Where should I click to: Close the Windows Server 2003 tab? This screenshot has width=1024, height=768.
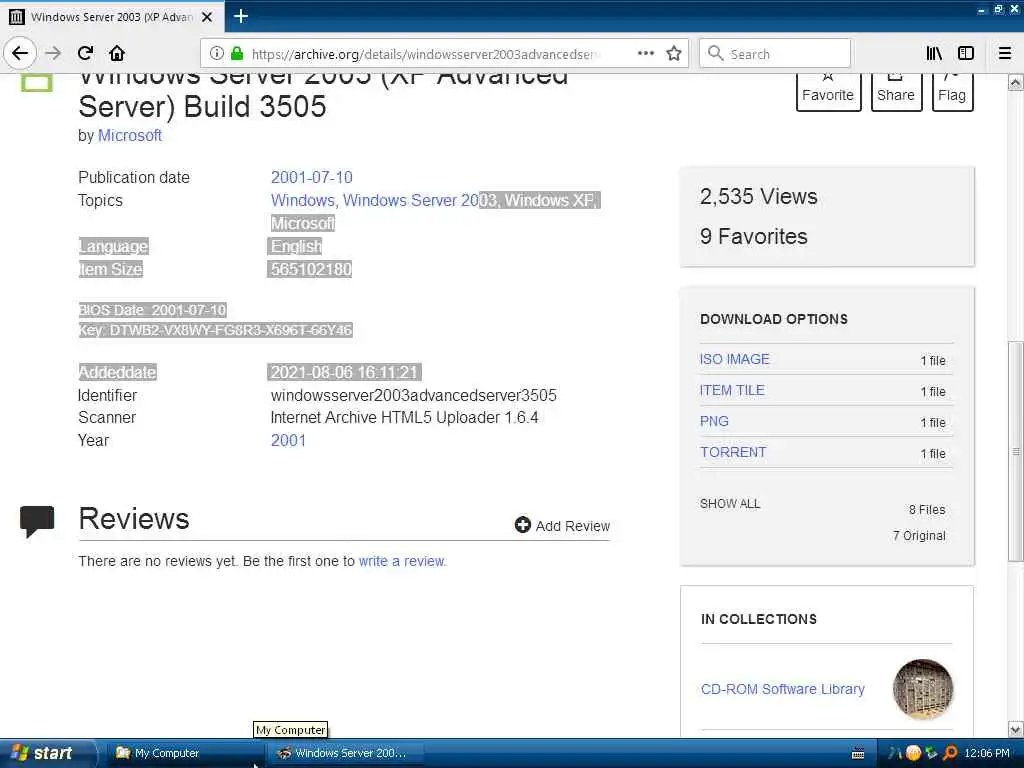pos(207,17)
